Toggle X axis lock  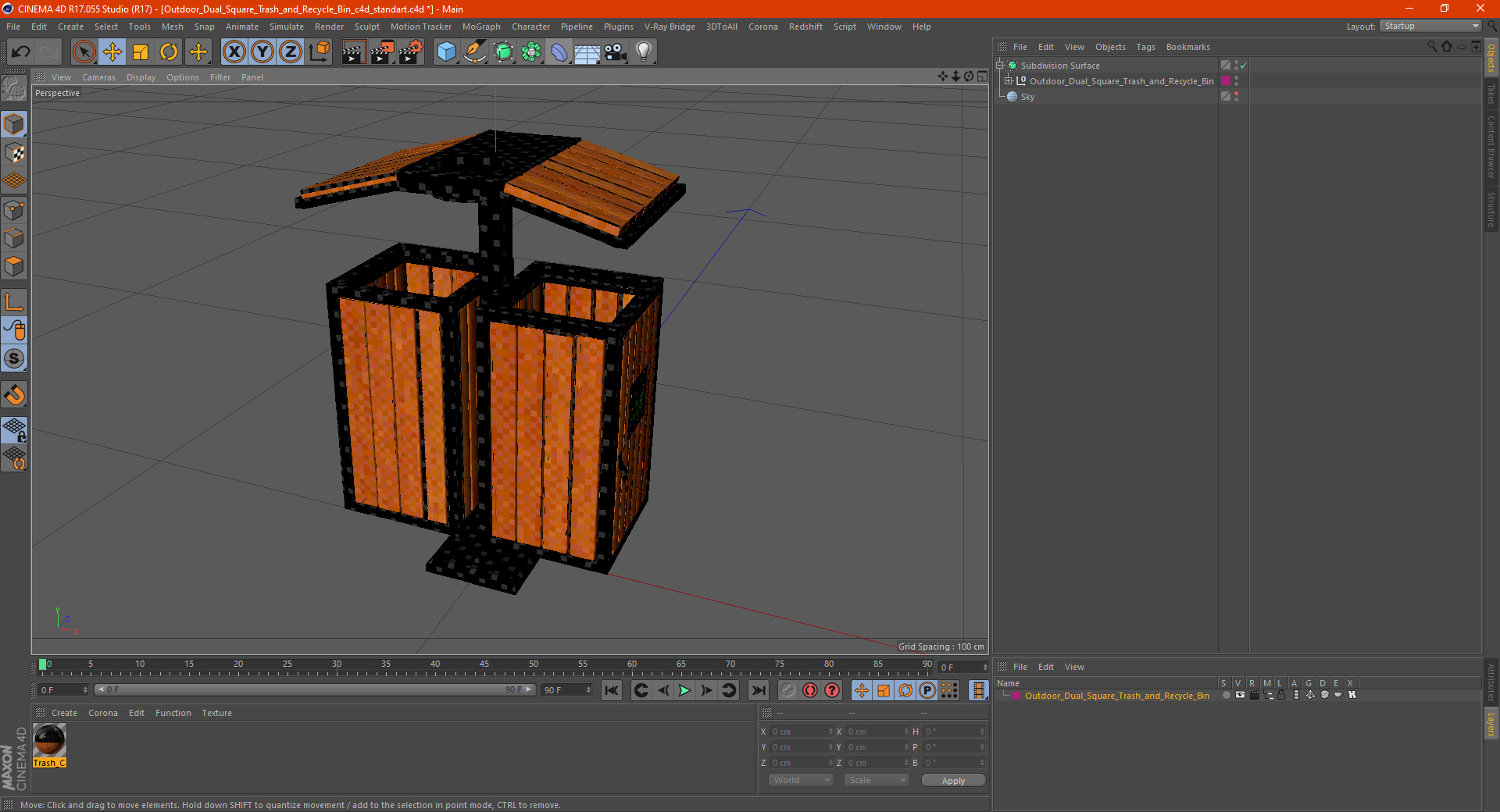tap(234, 52)
